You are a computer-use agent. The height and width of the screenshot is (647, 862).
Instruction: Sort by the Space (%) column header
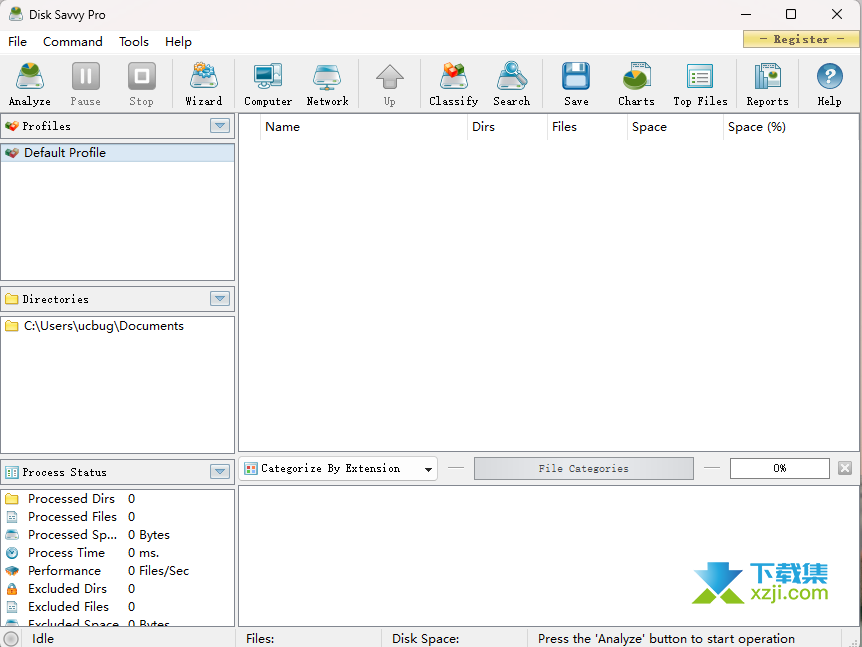click(x=791, y=127)
